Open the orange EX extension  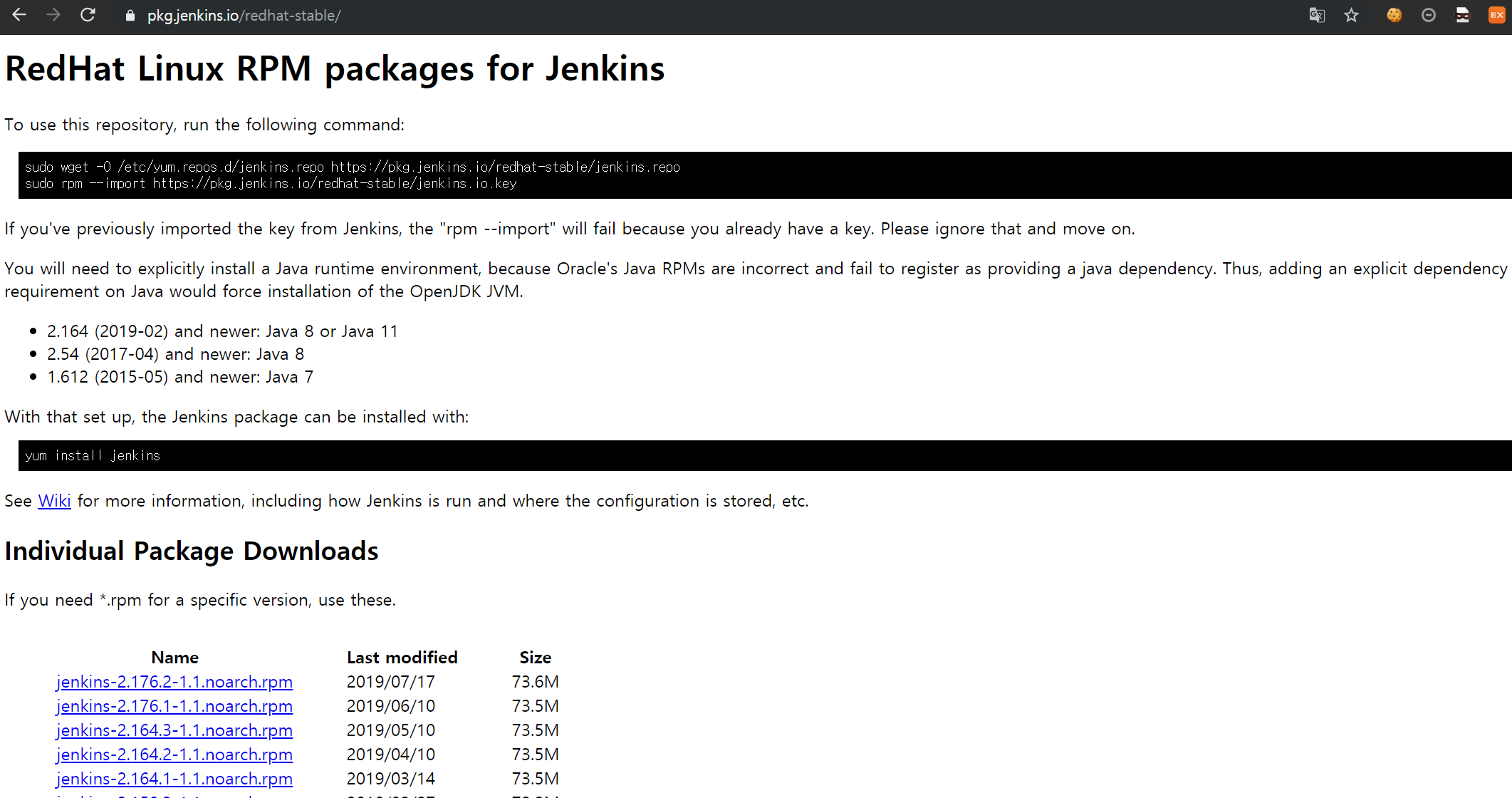[1497, 15]
